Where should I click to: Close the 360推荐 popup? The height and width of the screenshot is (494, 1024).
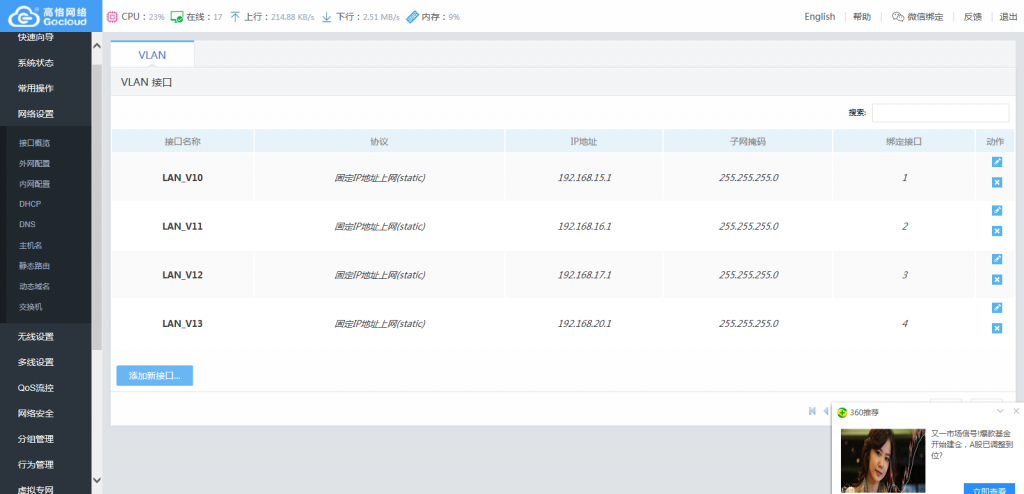(x=1016, y=411)
